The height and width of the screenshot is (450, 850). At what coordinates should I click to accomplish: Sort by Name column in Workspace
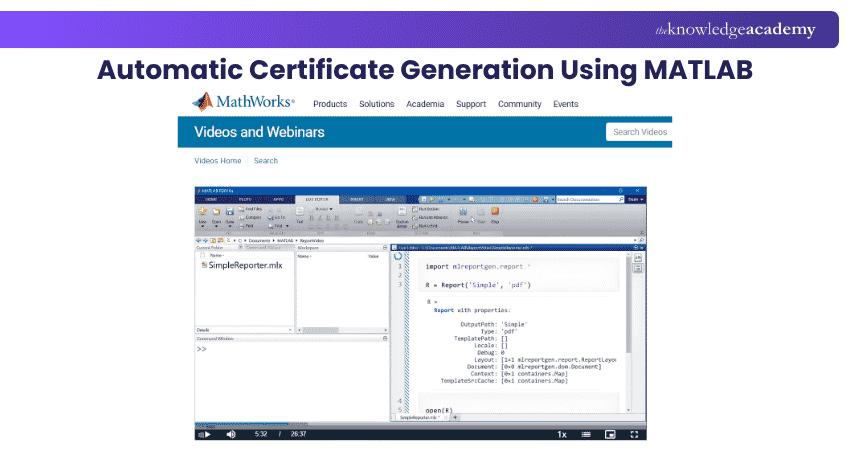305,256
